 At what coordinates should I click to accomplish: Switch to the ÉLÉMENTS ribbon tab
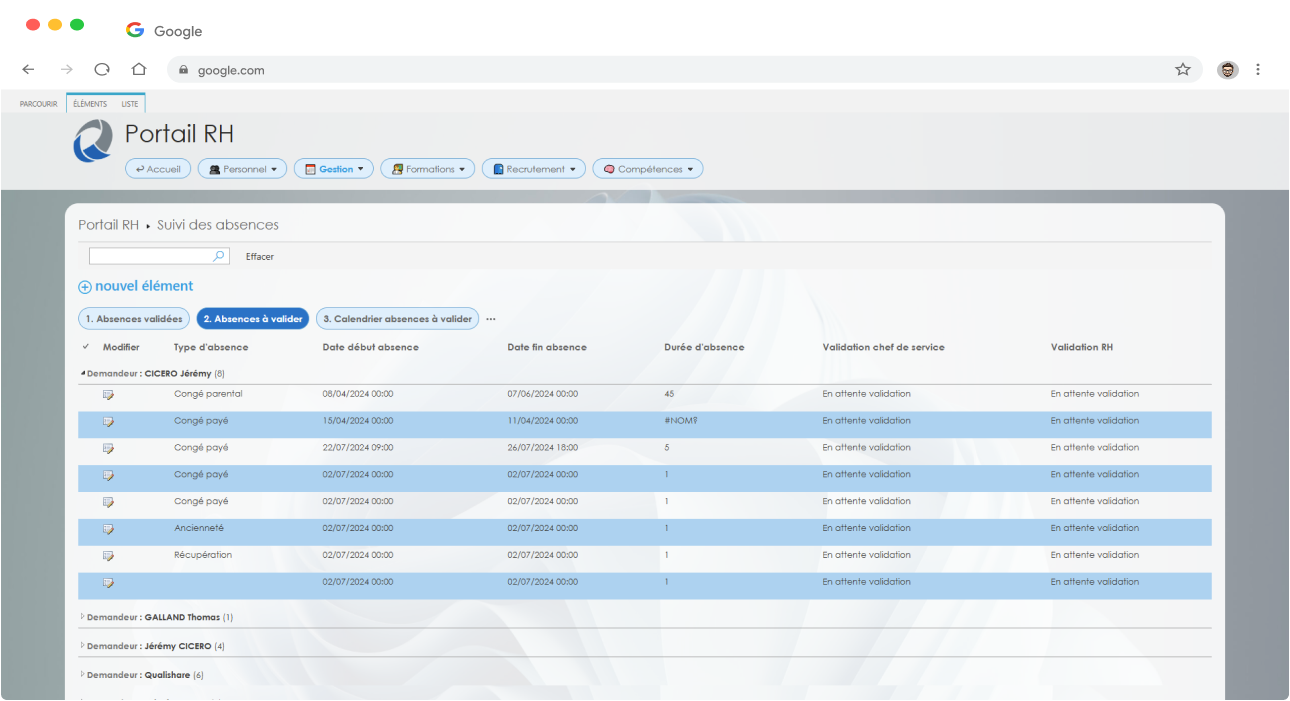click(x=90, y=104)
